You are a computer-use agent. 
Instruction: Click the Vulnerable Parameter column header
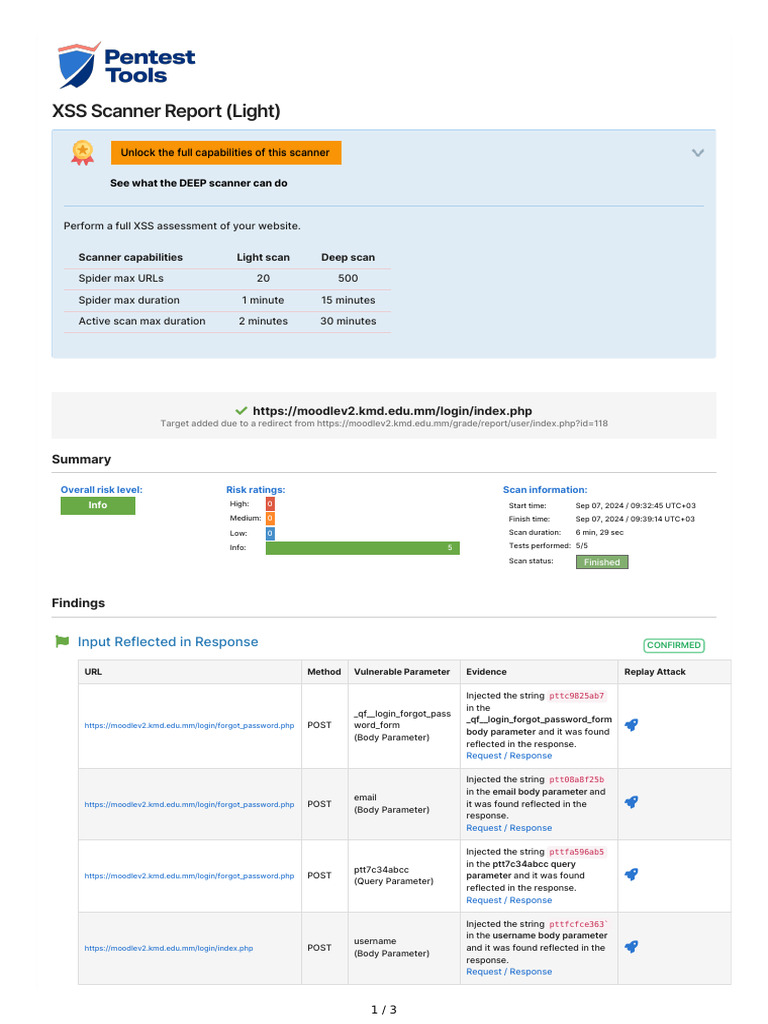tap(402, 672)
